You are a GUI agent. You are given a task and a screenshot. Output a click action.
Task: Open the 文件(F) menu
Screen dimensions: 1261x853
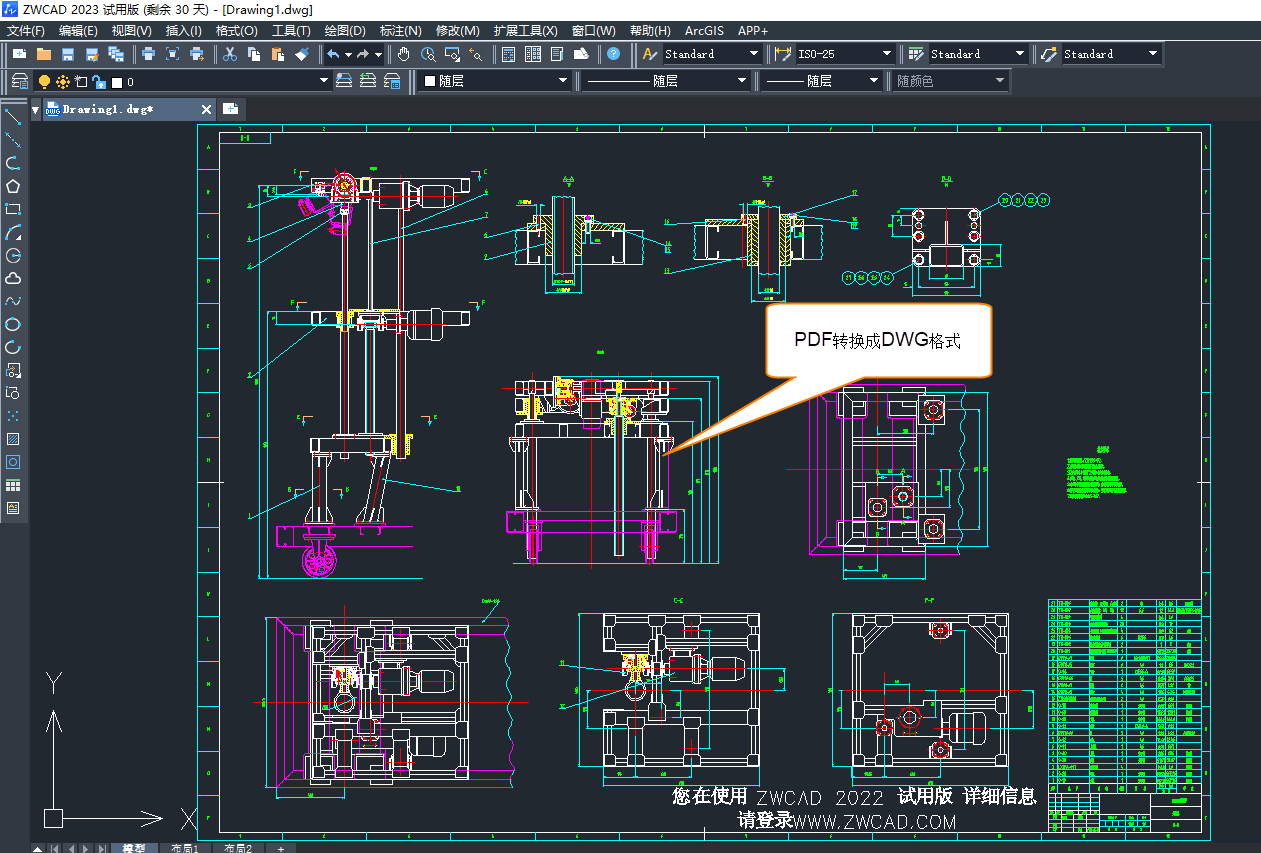(26, 31)
